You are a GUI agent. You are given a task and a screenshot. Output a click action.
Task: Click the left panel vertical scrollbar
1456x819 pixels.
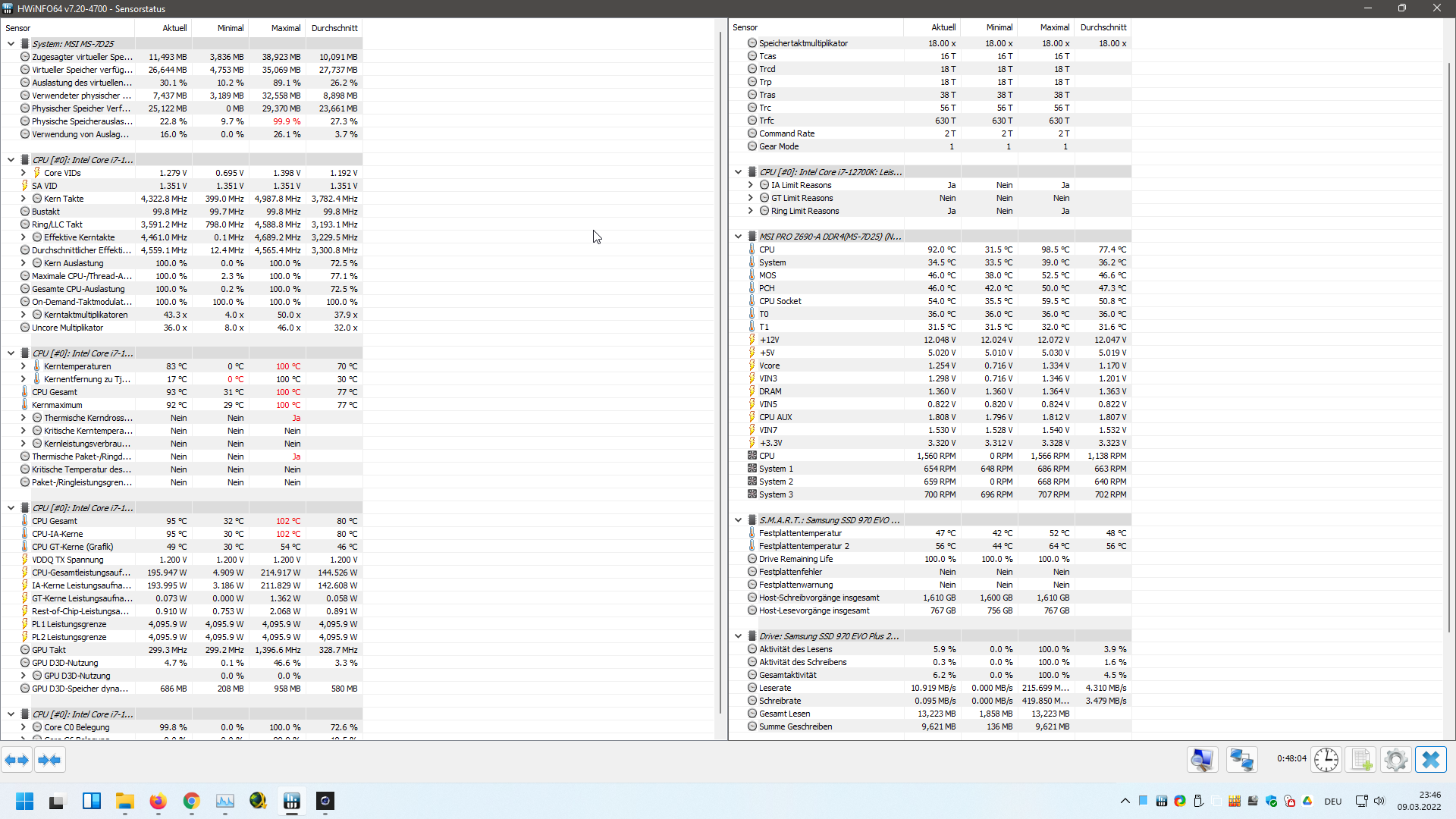click(x=720, y=372)
